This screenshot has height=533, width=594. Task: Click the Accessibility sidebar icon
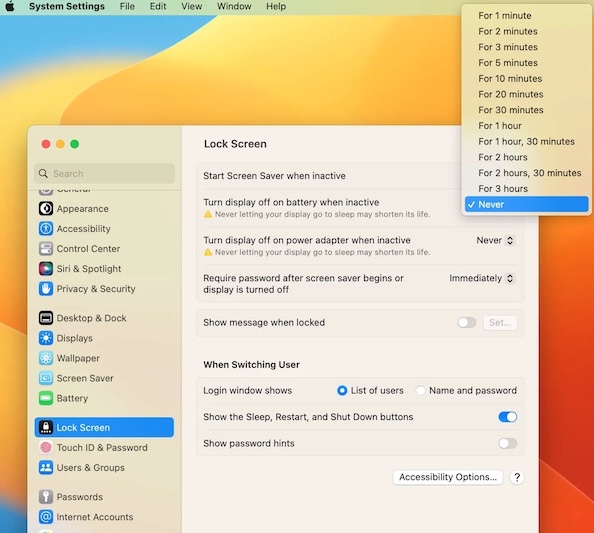[x=46, y=228]
